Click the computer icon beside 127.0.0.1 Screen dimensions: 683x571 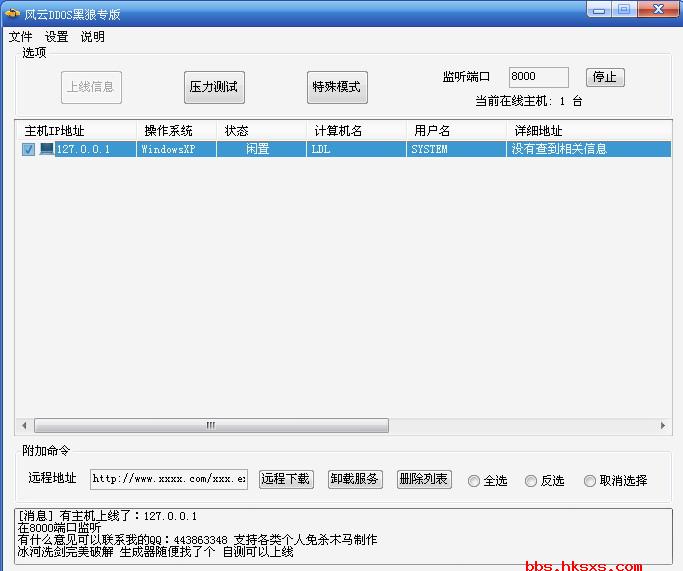pyautogui.click(x=47, y=149)
